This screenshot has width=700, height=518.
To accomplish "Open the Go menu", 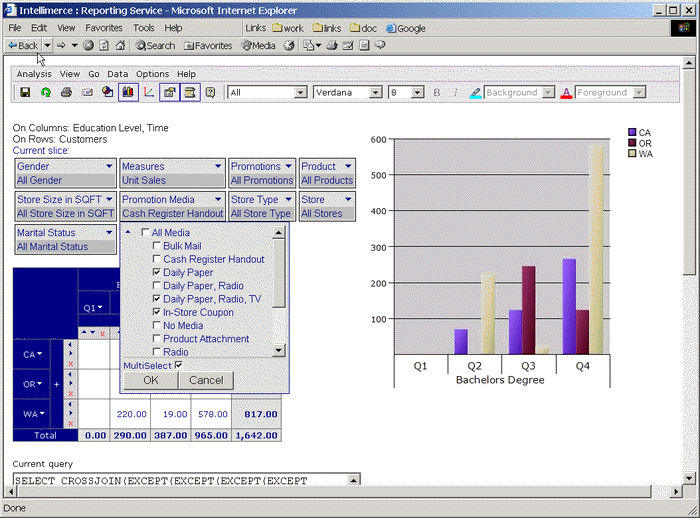I will [94, 74].
